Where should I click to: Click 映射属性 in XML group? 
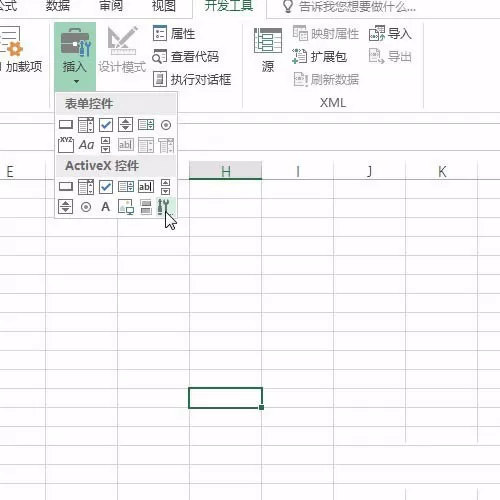(326, 34)
